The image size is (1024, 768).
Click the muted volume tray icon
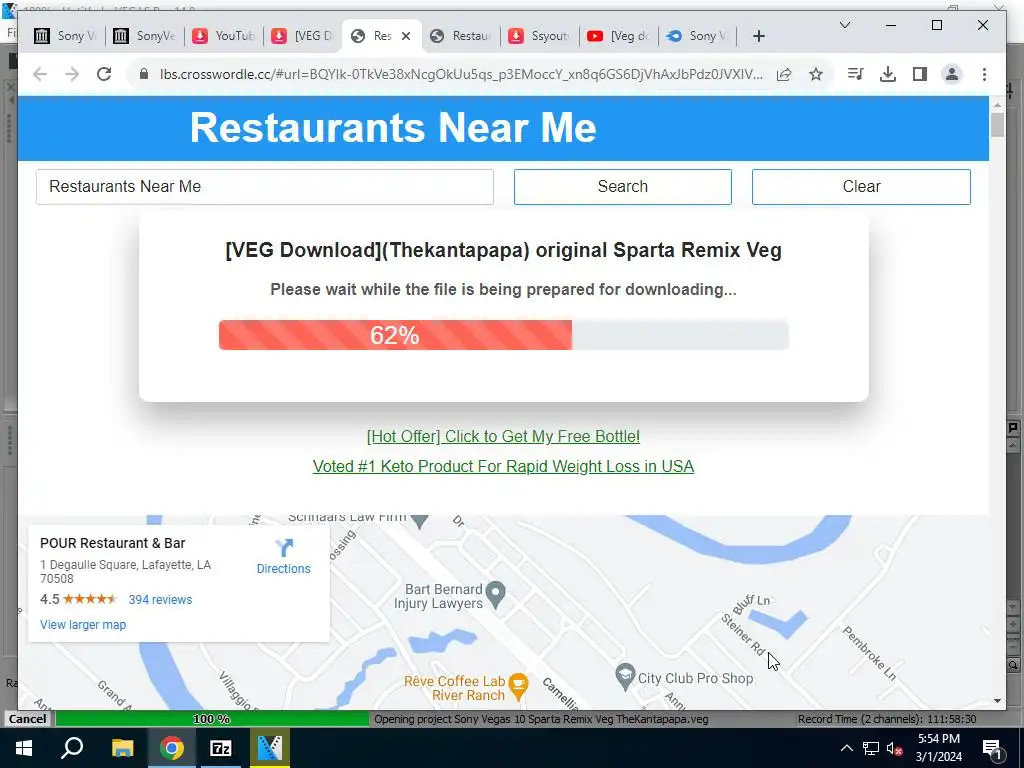tap(895, 748)
